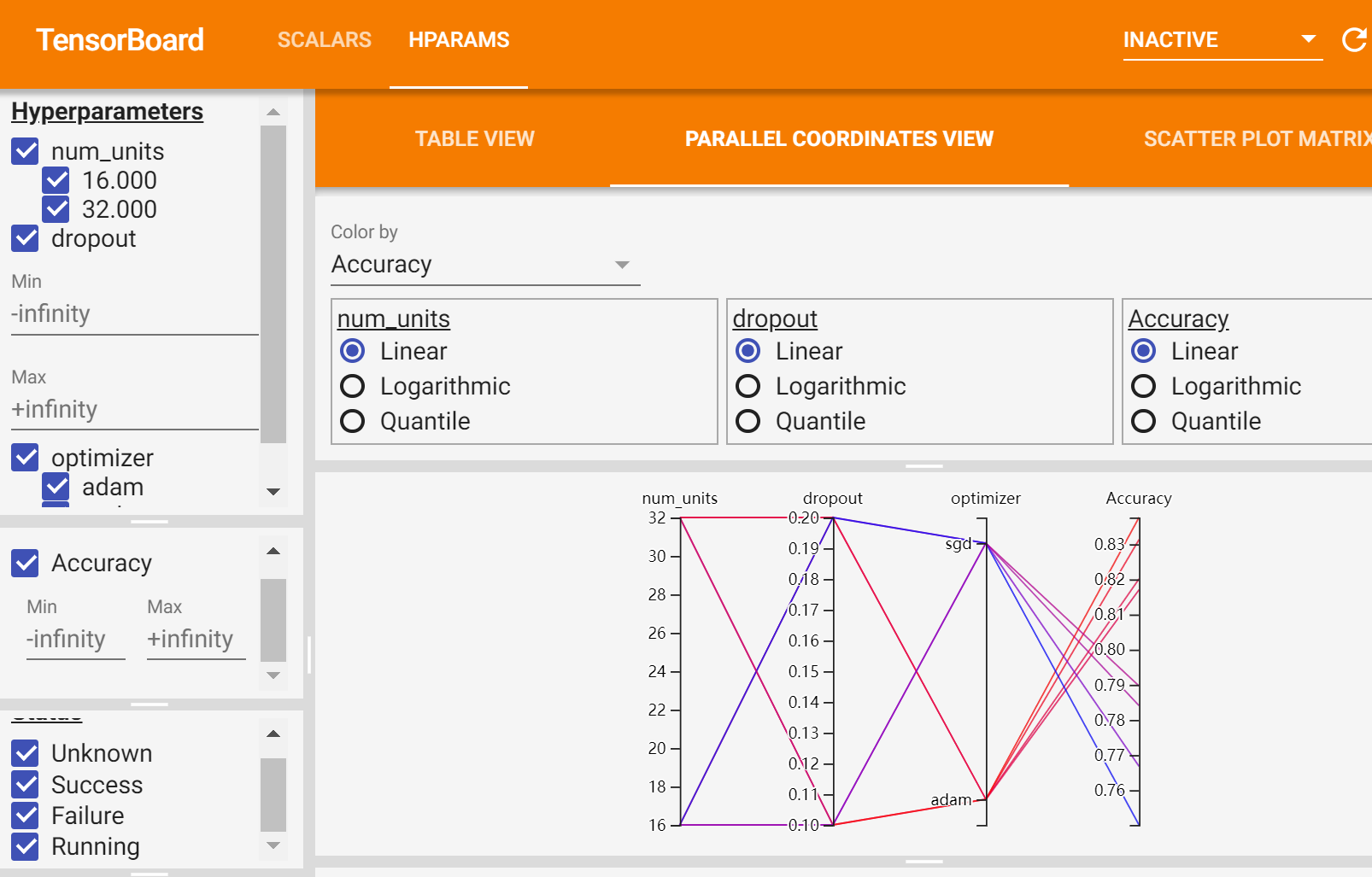Switch to the Table View tab

click(474, 139)
